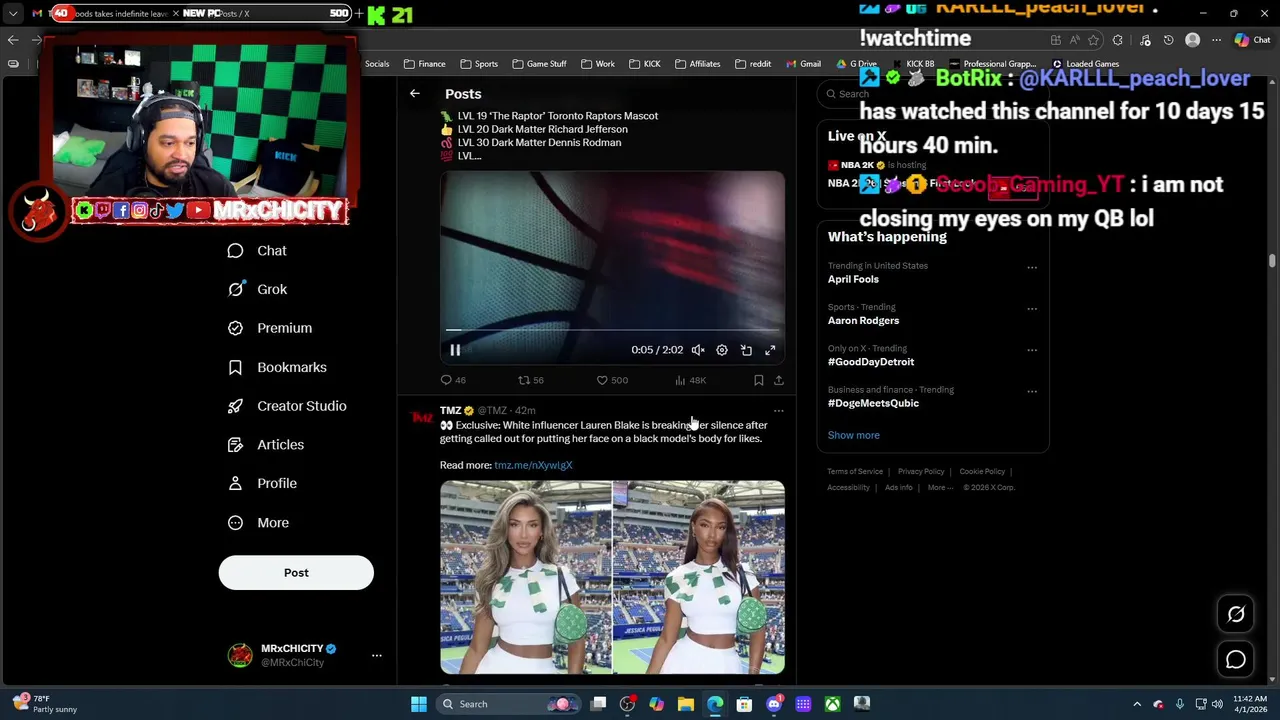Seek along the video progress bar
The height and width of the screenshot is (720, 1280).
pyautogui.click(x=612, y=329)
